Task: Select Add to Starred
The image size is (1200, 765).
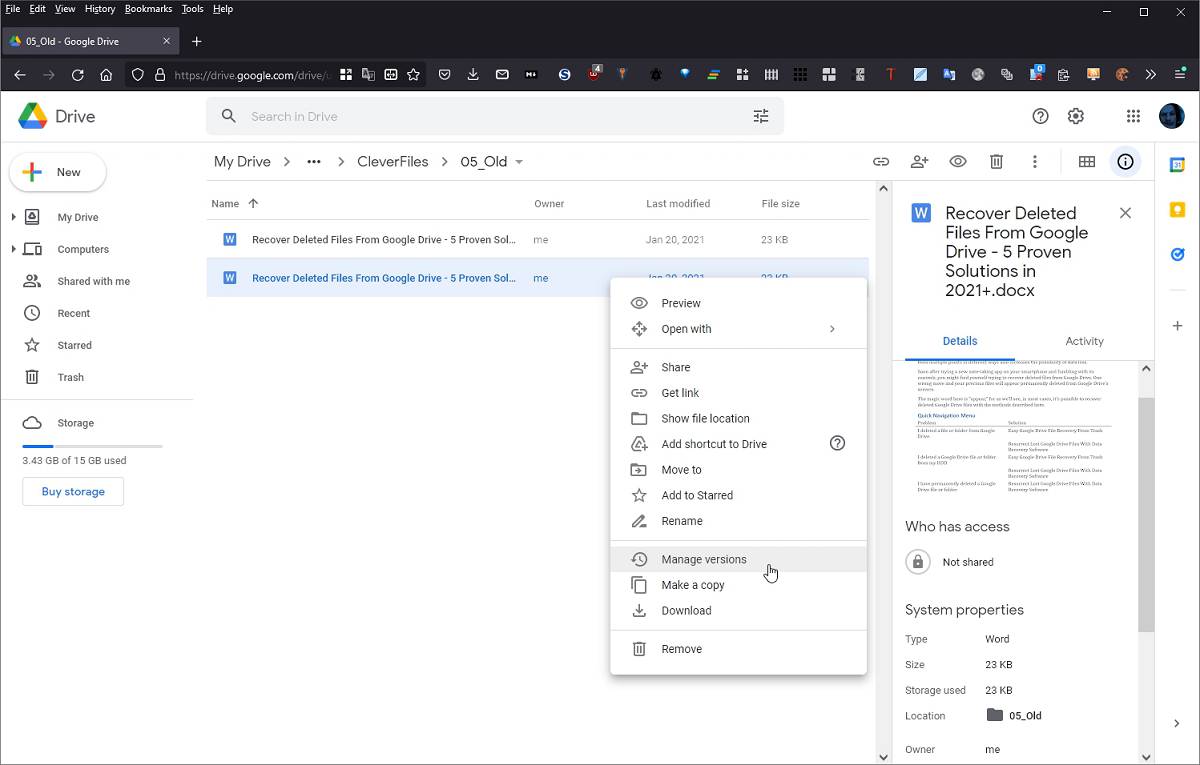Action: [x=738, y=495]
